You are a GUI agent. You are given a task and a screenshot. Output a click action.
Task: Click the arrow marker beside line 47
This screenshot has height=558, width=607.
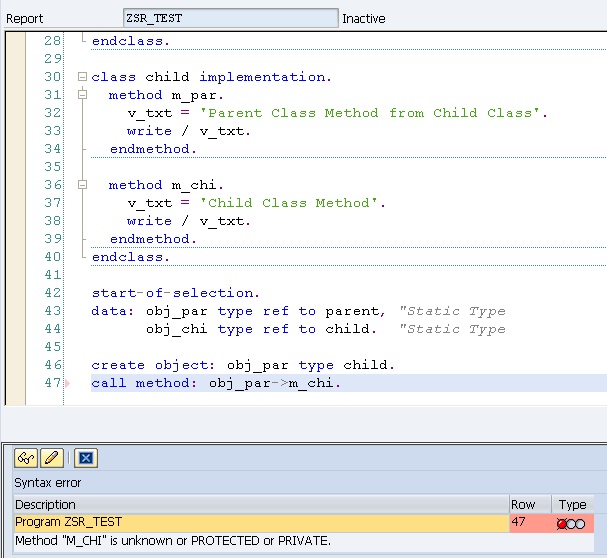(68, 384)
